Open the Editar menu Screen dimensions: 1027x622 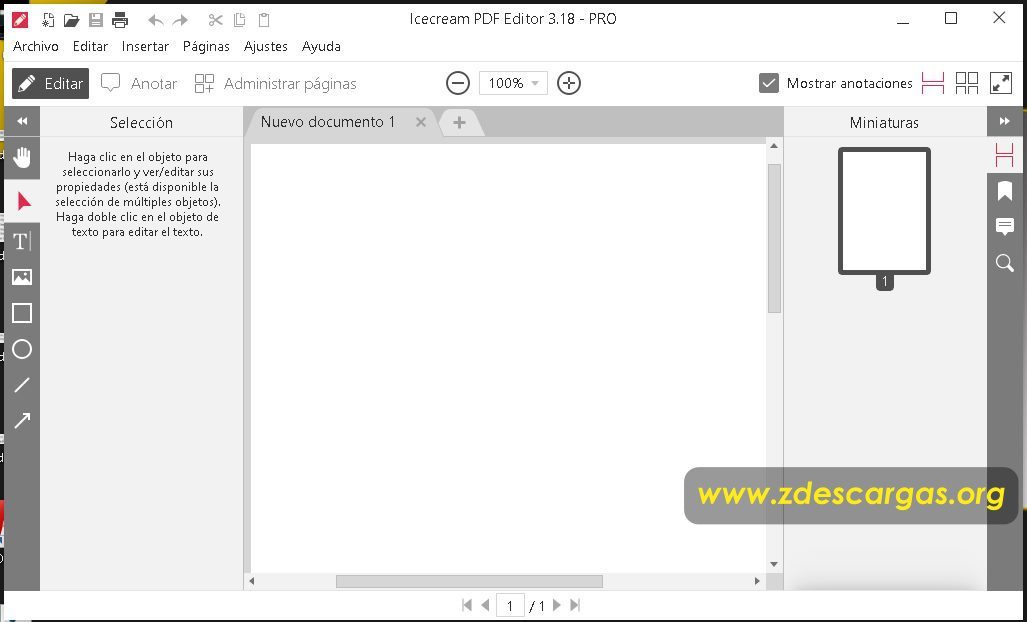coord(90,46)
